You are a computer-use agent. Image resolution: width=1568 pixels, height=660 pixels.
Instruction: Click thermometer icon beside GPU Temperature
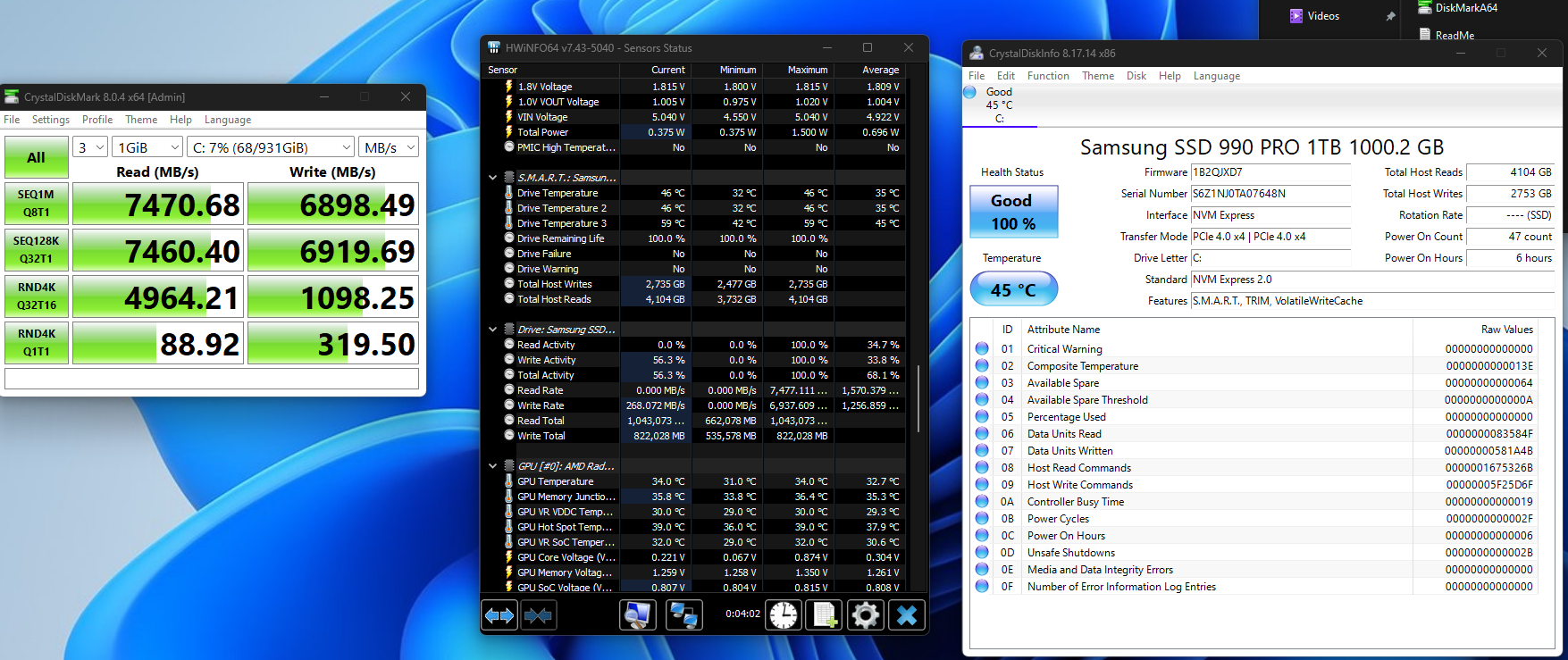[x=509, y=481]
